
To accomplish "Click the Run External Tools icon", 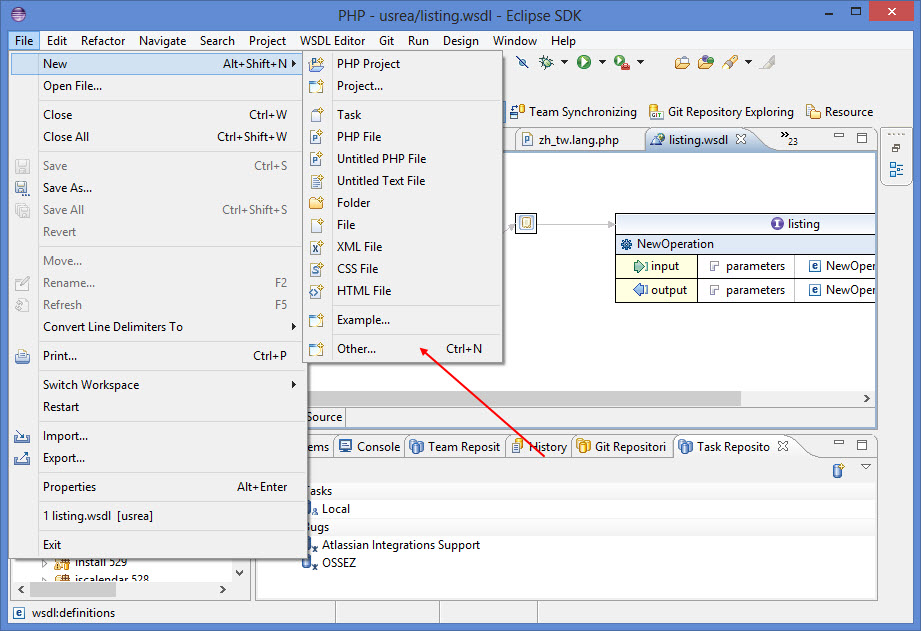I will (x=622, y=62).
